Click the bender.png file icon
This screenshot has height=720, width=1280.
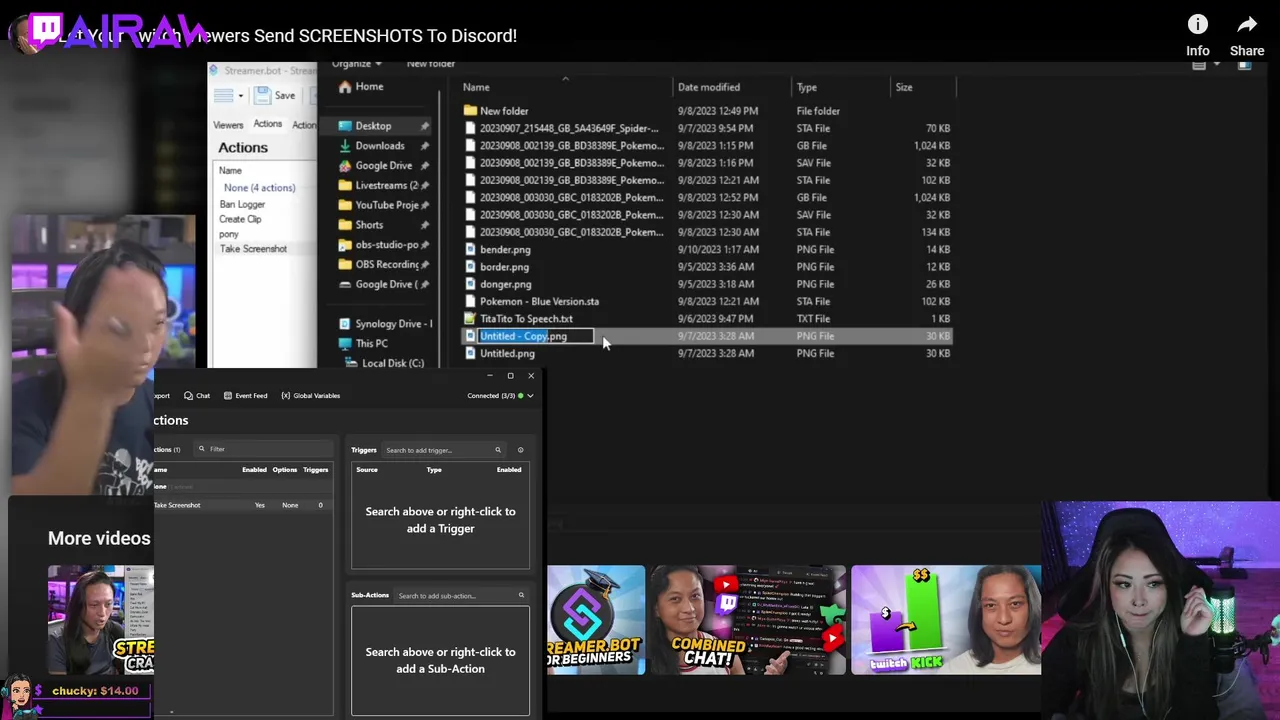[470, 250]
